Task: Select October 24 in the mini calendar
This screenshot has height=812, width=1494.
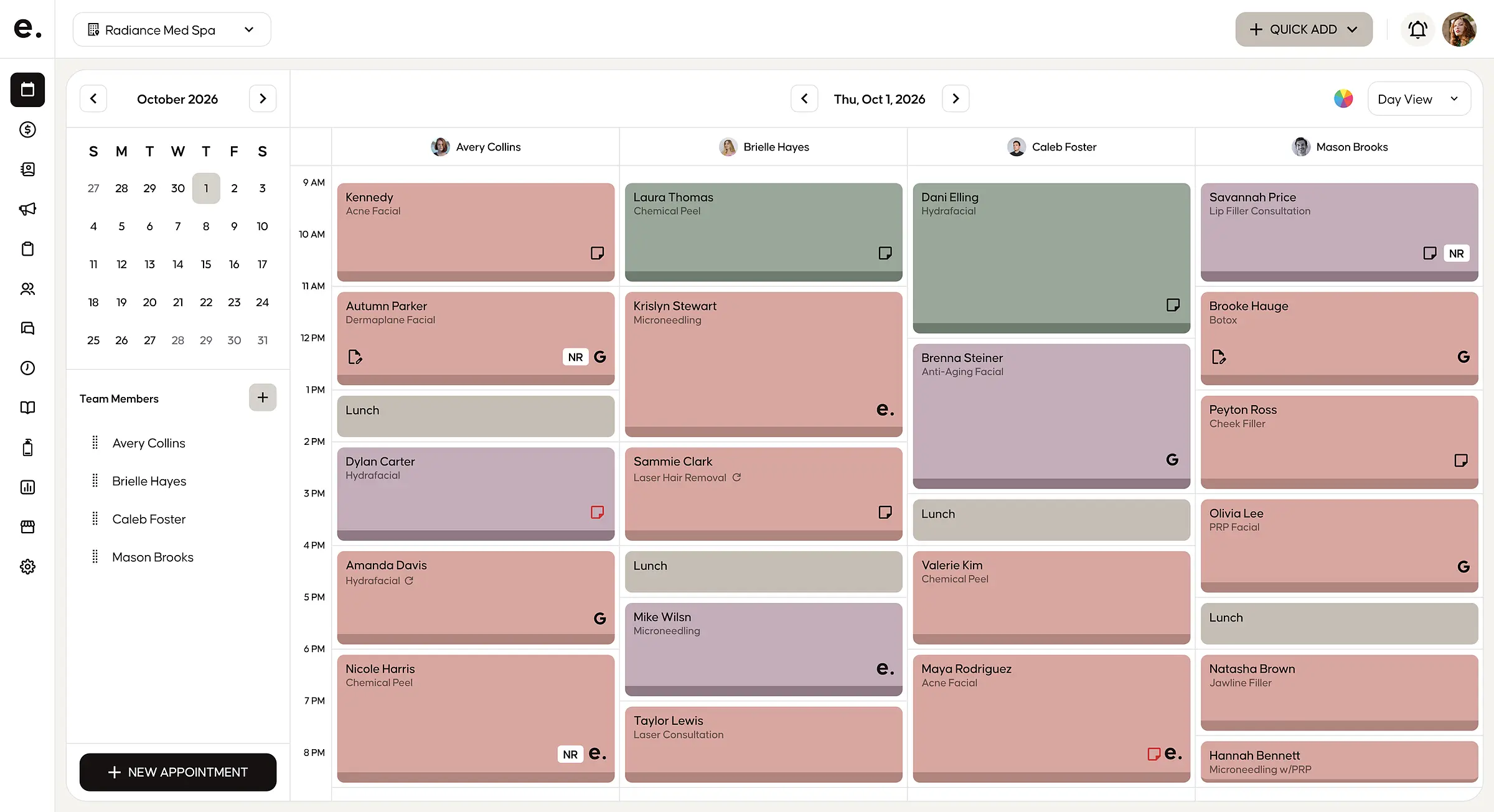Action: pyautogui.click(x=262, y=302)
